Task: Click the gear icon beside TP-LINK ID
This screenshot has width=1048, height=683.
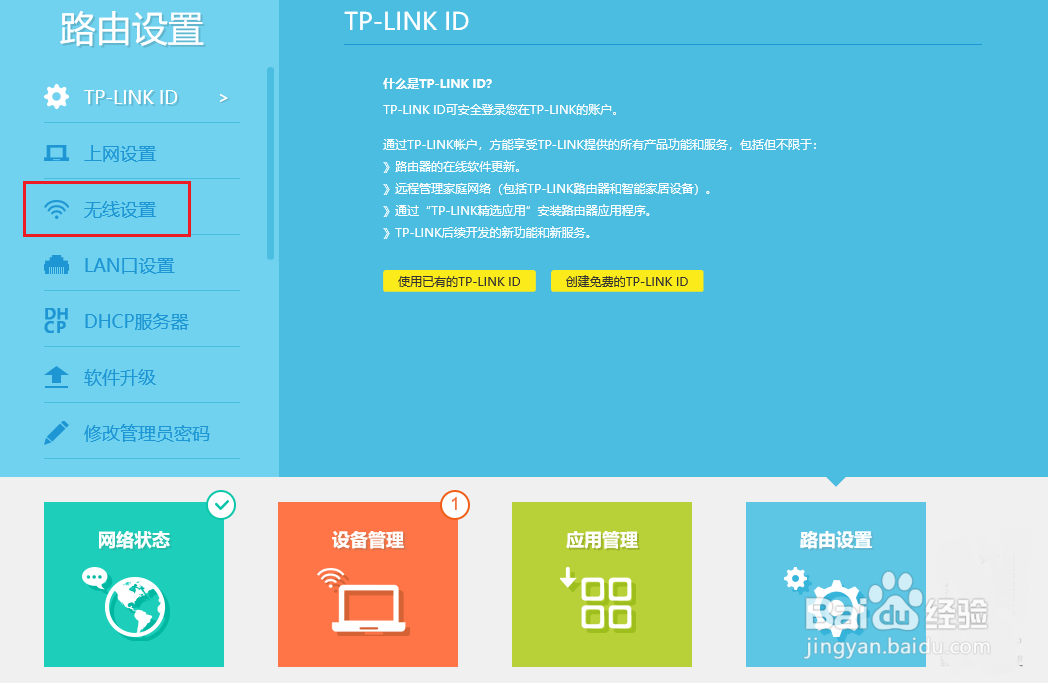Action: coord(56,97)
